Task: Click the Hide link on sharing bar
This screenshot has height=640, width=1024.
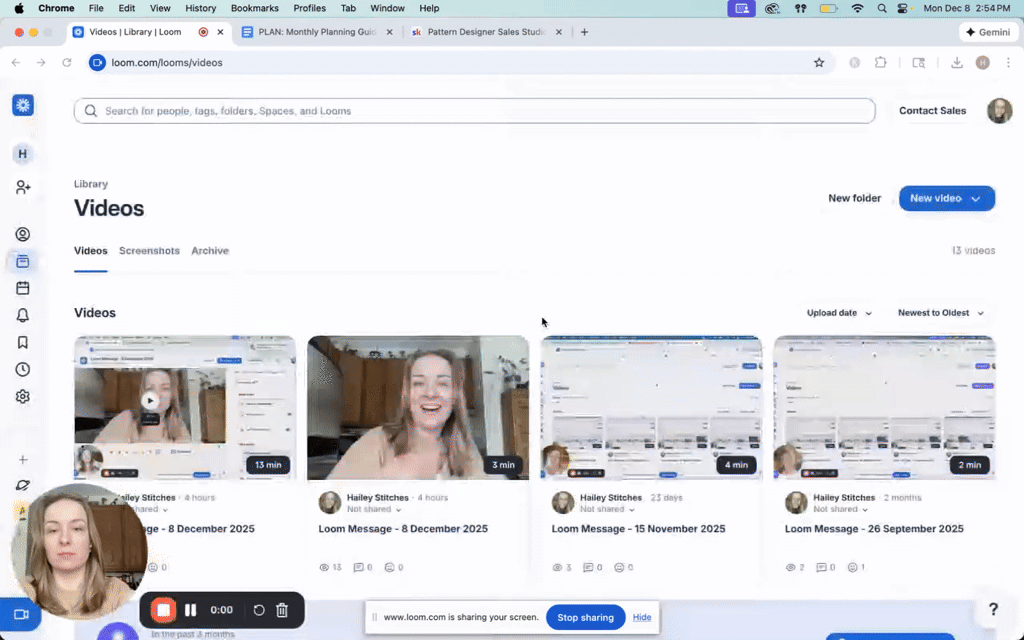Action: pyautogui.click(x=642, y=617)
